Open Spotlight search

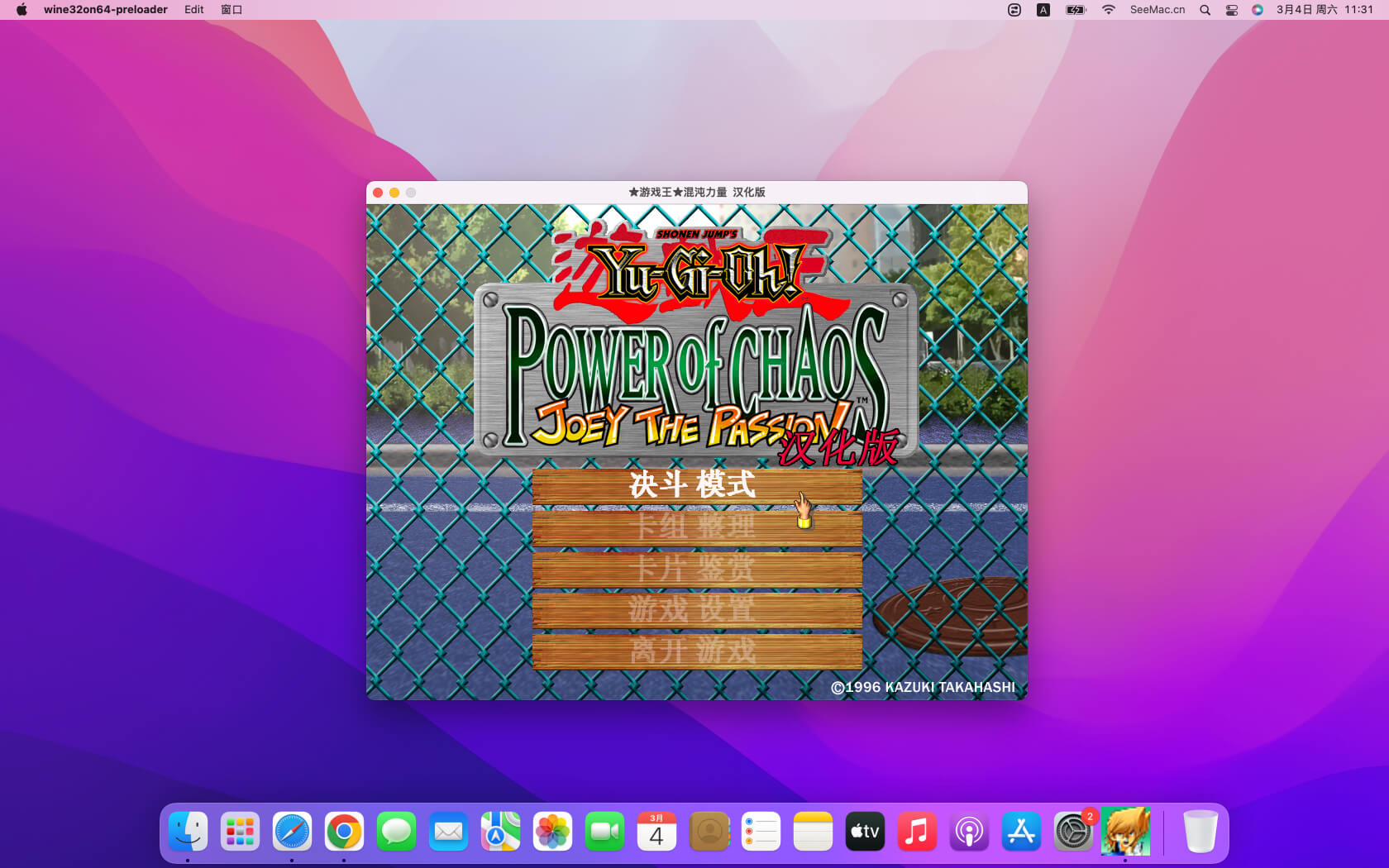[x=1205, y=10]
